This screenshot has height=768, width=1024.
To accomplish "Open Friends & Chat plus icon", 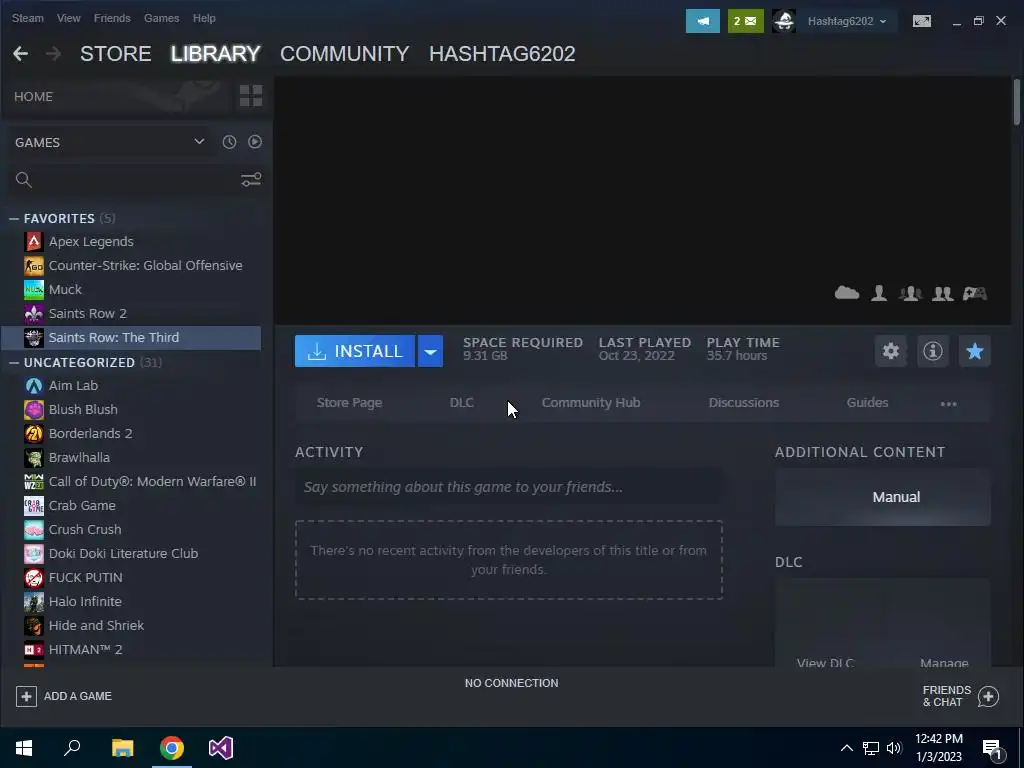I will pyautogui.click(x=988, y=696).
